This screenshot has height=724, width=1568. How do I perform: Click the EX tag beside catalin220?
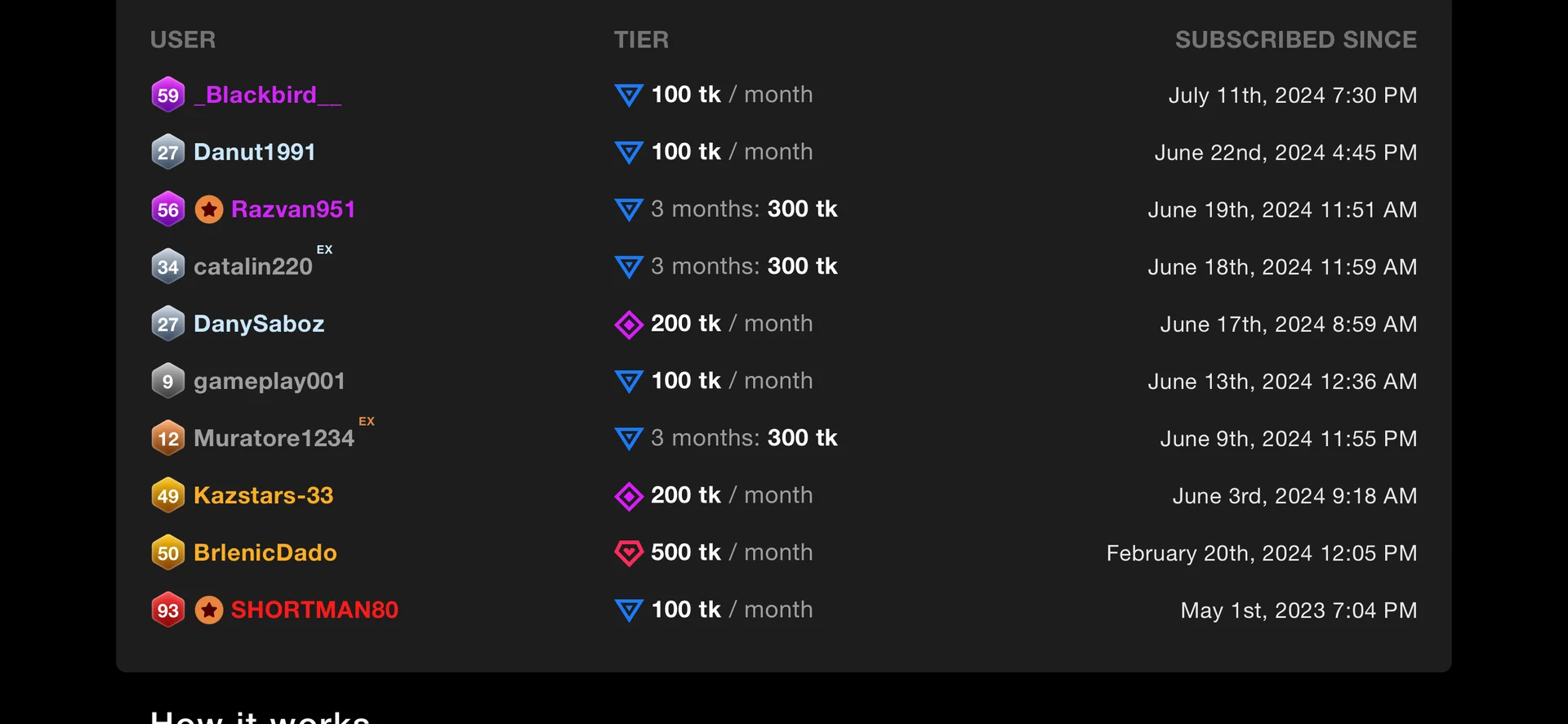(x=324, y=249)
